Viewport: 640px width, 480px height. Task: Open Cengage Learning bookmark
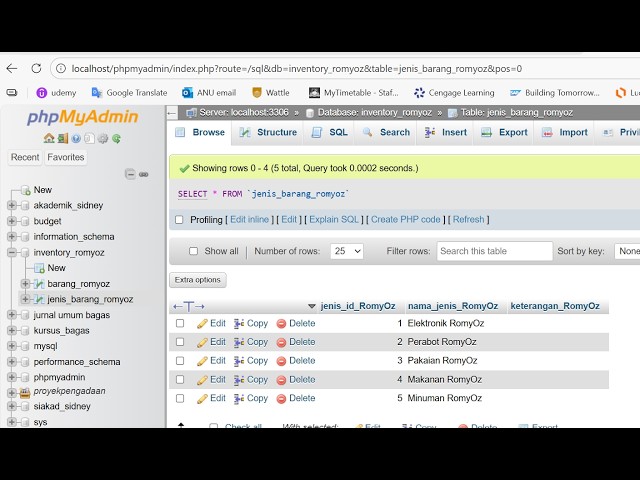454,93
